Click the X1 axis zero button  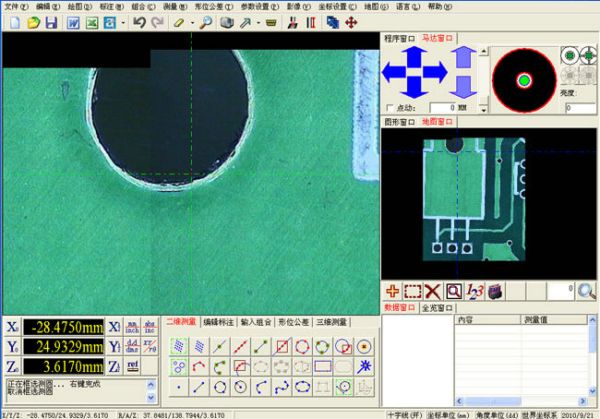[114, 327]
